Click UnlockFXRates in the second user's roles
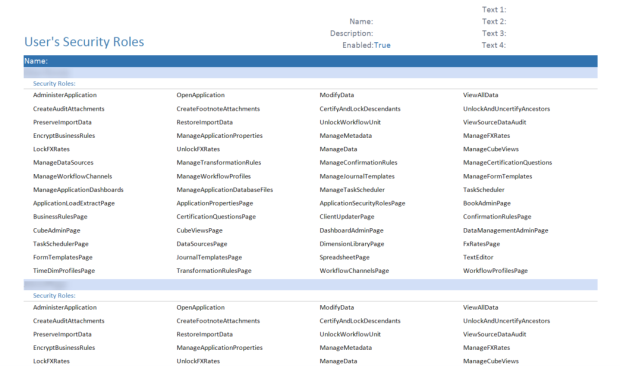620x366 pixels. (198, 361)
